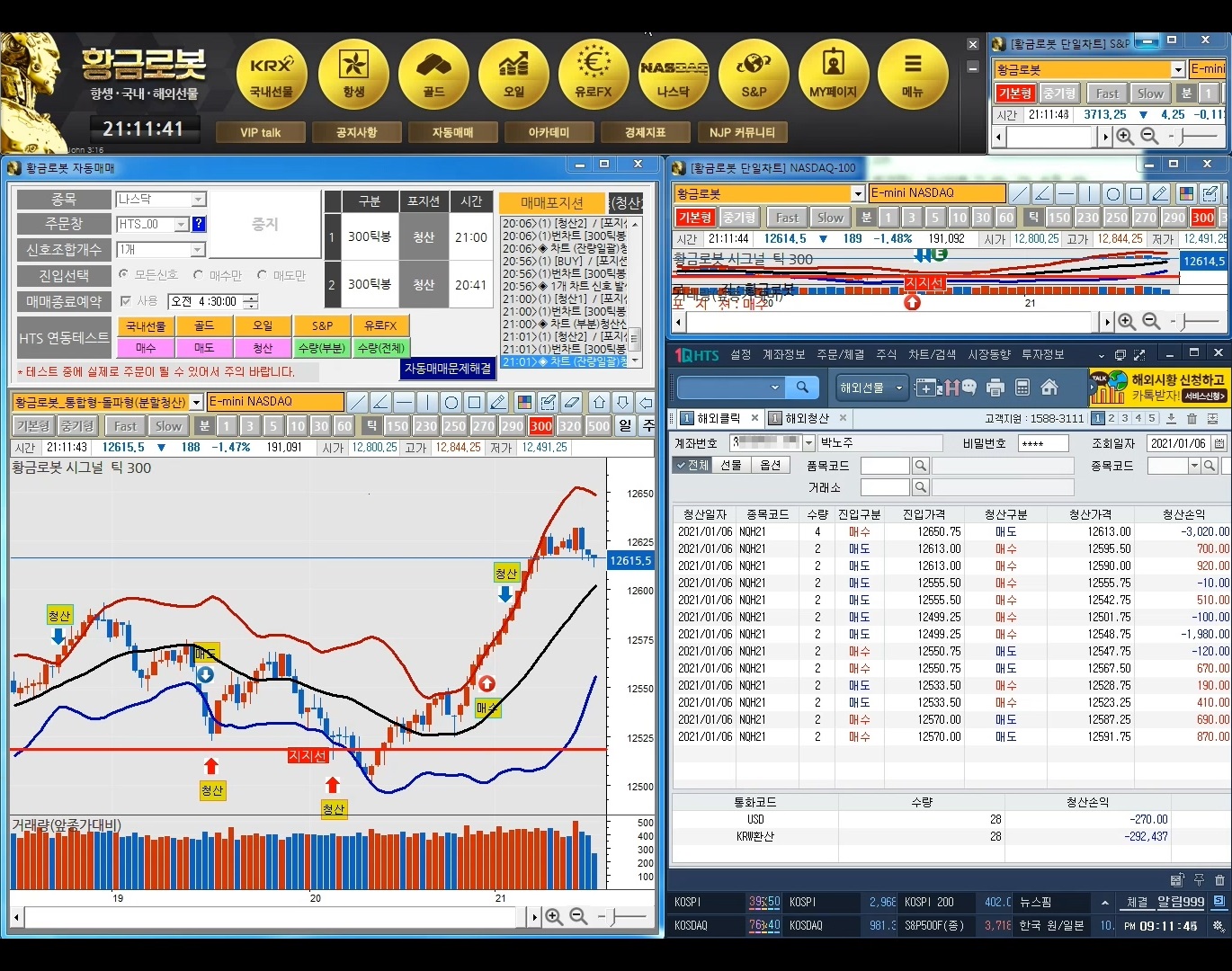Open the 설정 menu in 1QHTS

(741, 355)
